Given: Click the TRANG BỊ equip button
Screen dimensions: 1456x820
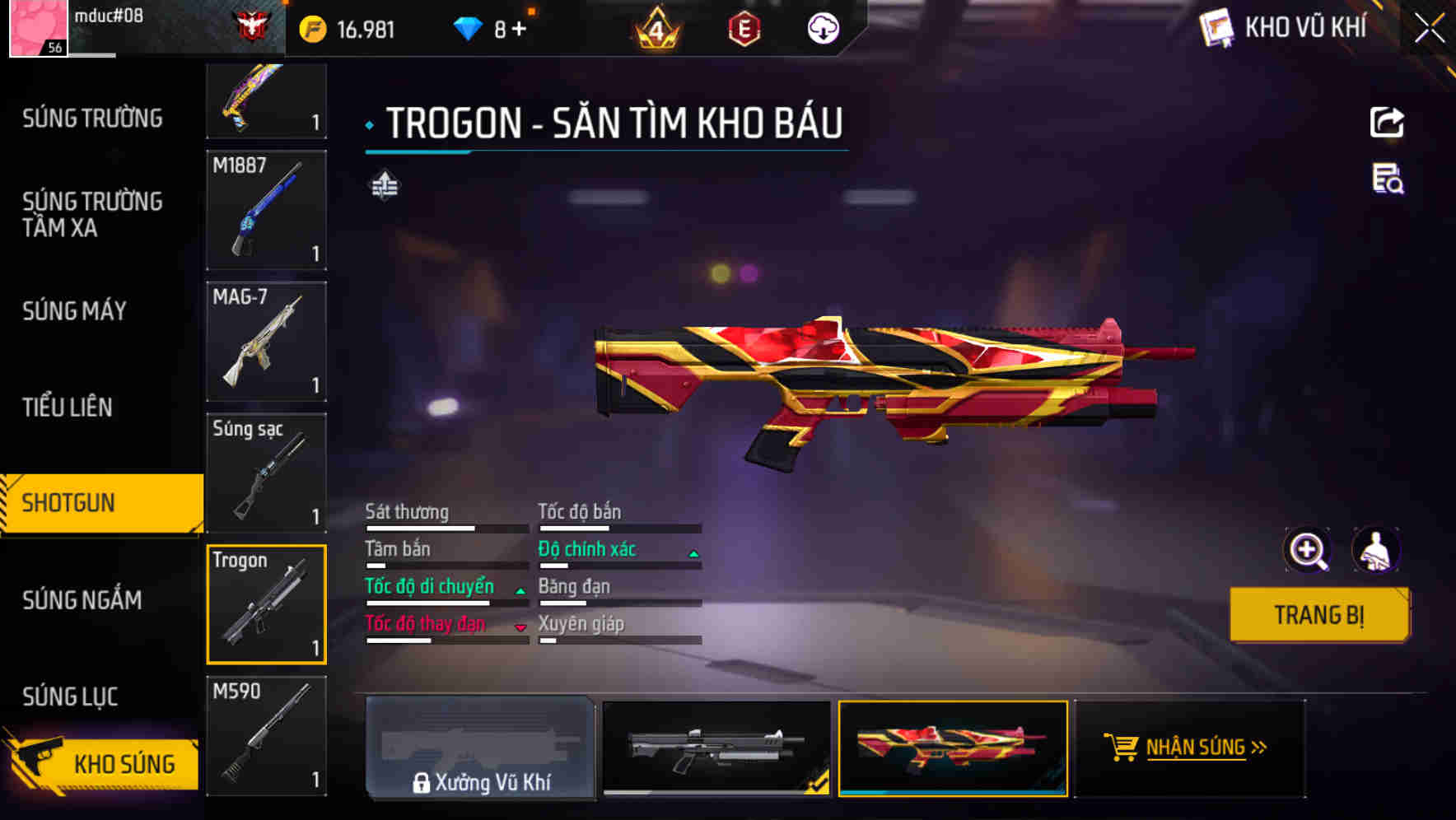Looking at the screenshot, I should click(1319, 615).
